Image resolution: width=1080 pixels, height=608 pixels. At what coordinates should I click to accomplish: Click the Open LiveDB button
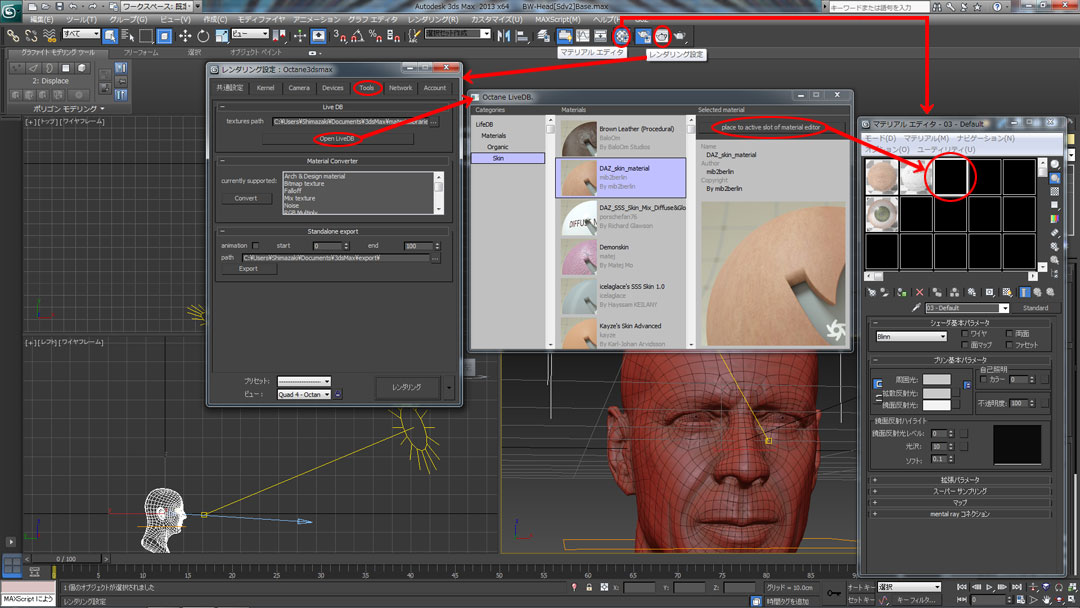pyautogui.click(x=337, y=138)
